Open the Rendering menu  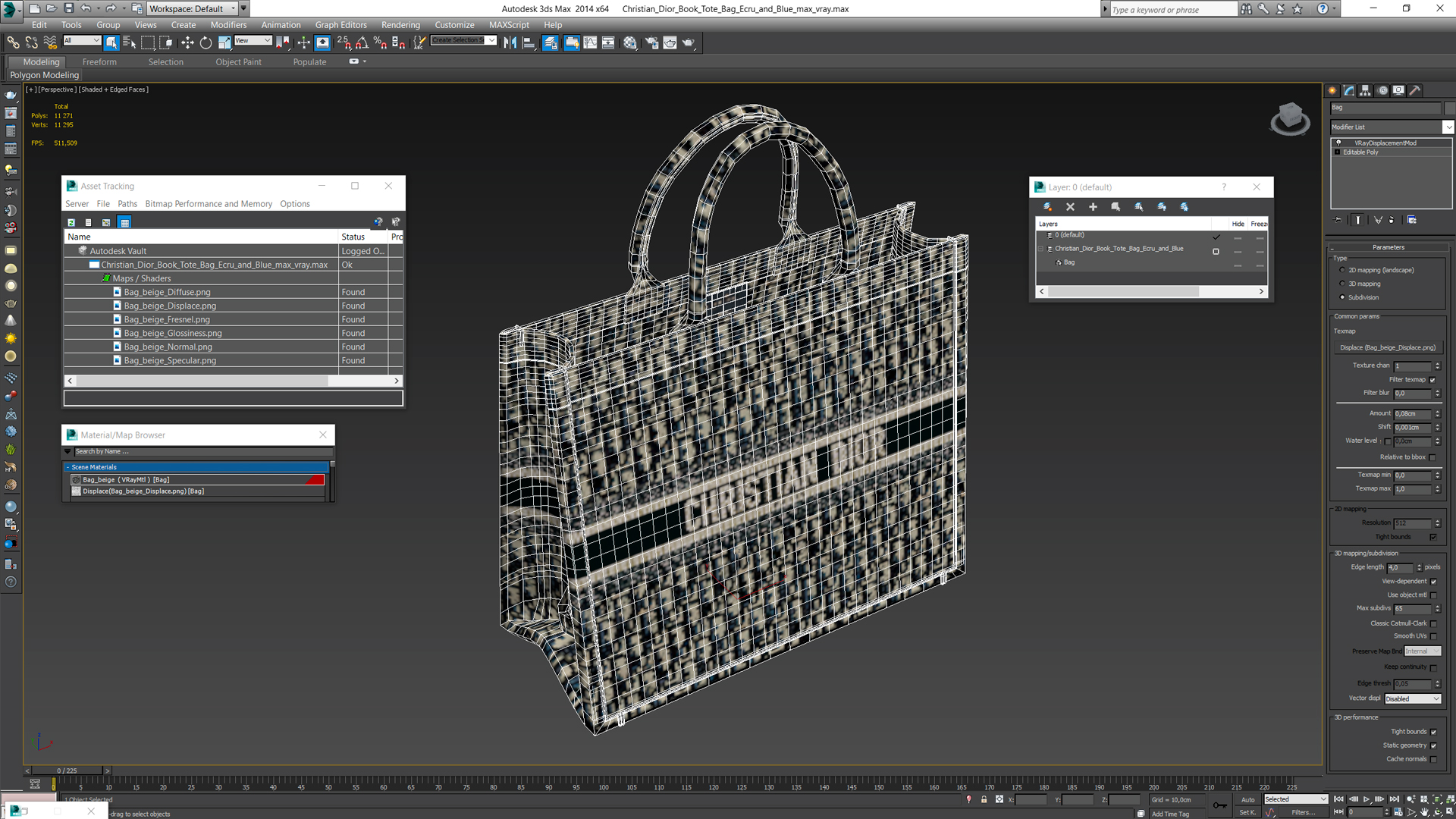[x=400, y=25]
